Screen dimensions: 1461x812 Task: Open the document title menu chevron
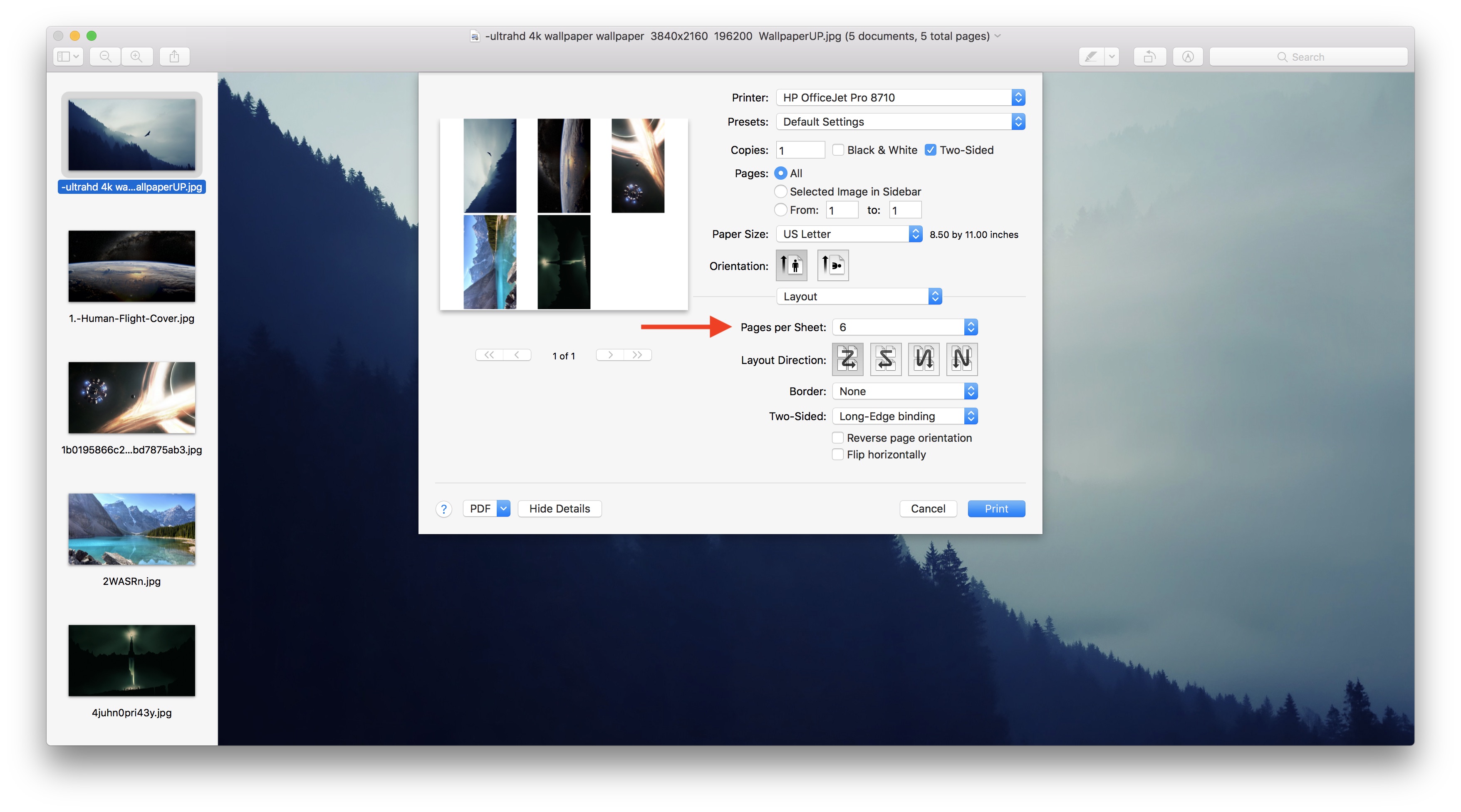point(998,36)
